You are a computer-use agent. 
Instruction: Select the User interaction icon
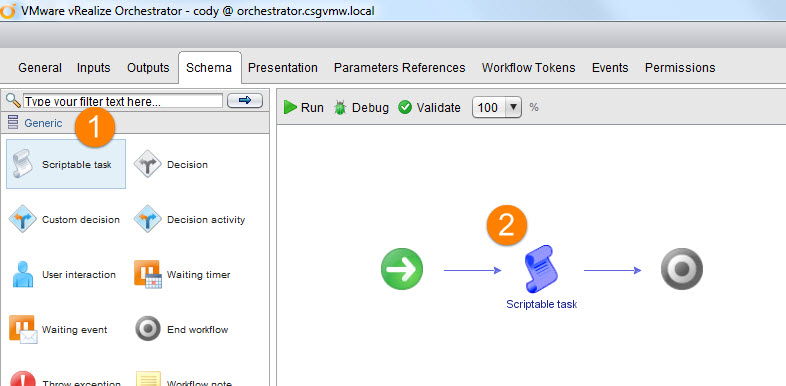[x=23, y=275]
